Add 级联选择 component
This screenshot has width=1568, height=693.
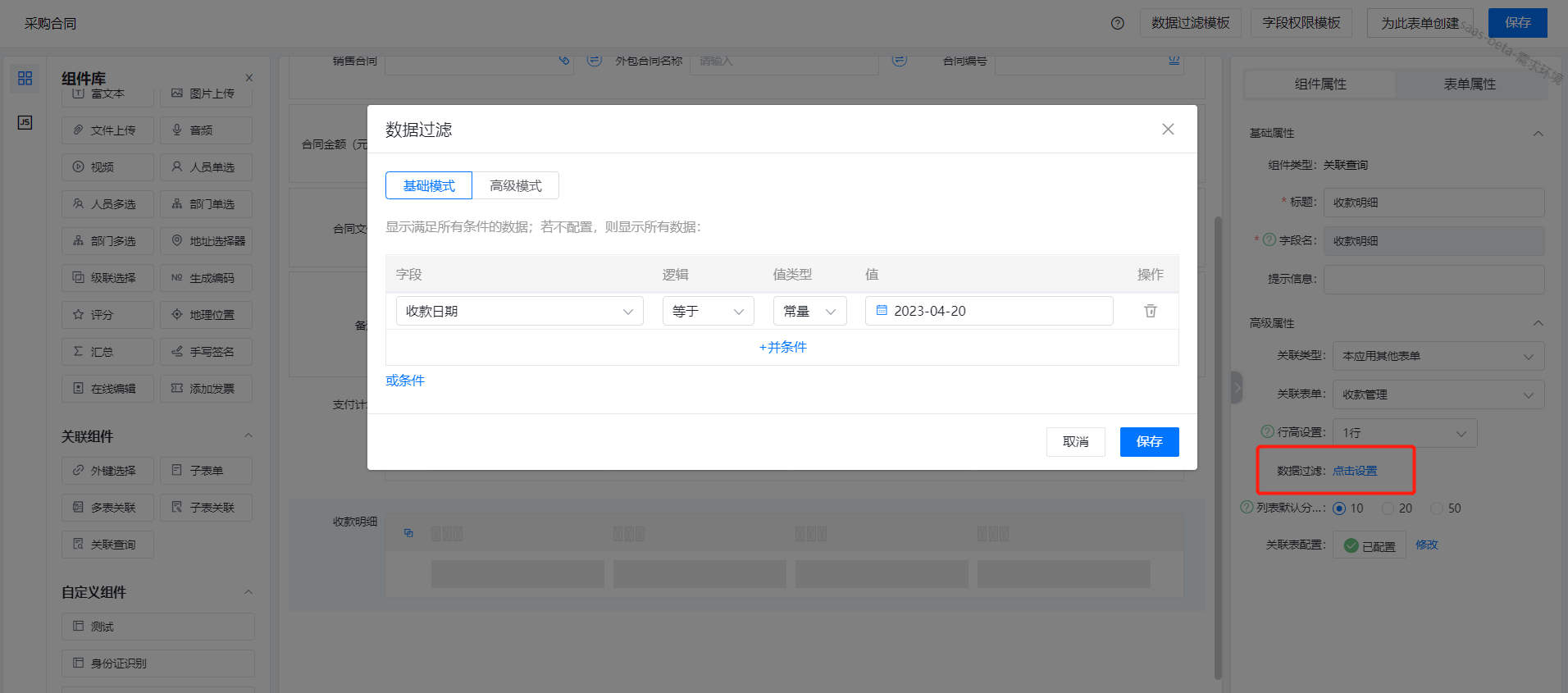pyautogui.click(x=107, y=278)
